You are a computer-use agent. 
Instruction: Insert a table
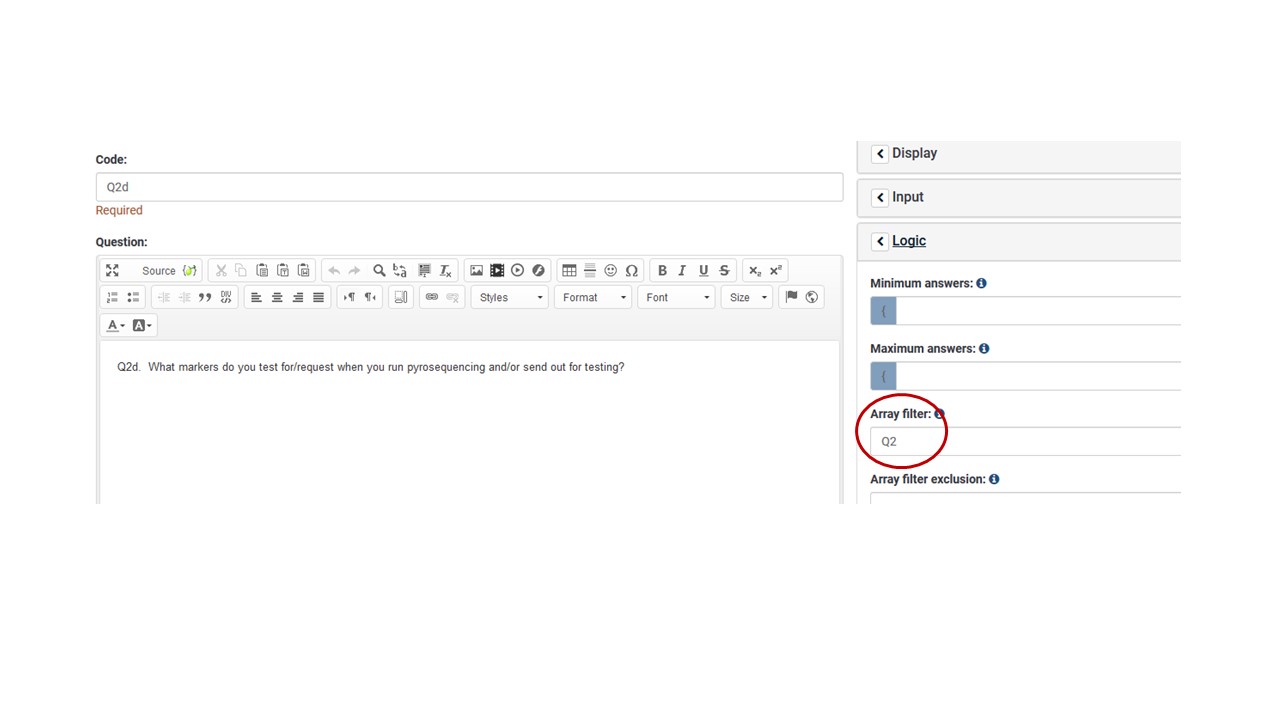click(x=569, y=271)
